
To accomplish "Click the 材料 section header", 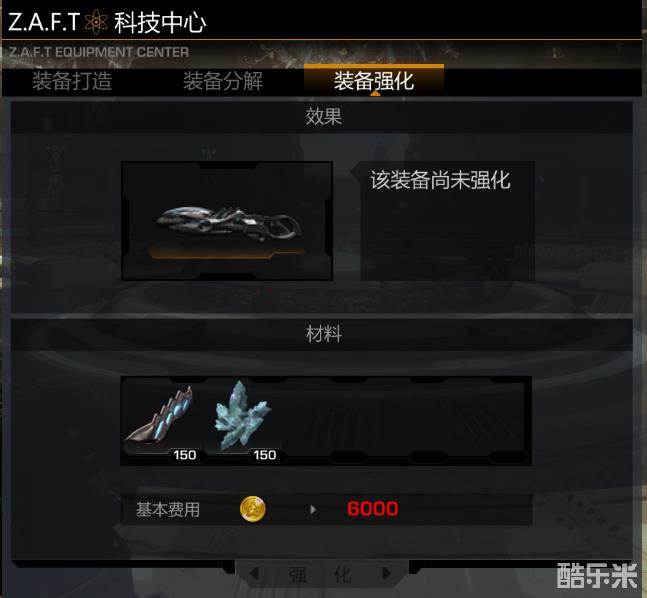I will click(324, 334).
